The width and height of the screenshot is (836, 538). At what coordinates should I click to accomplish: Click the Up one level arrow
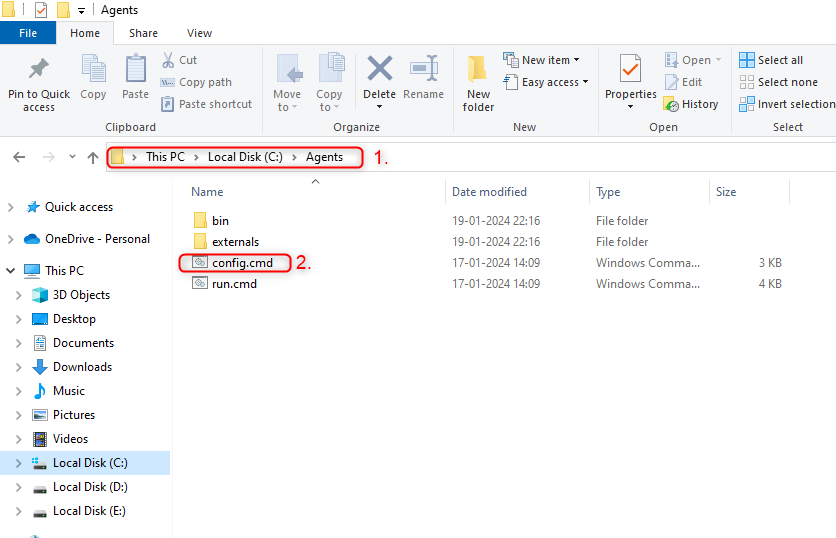tap(93, 157)
